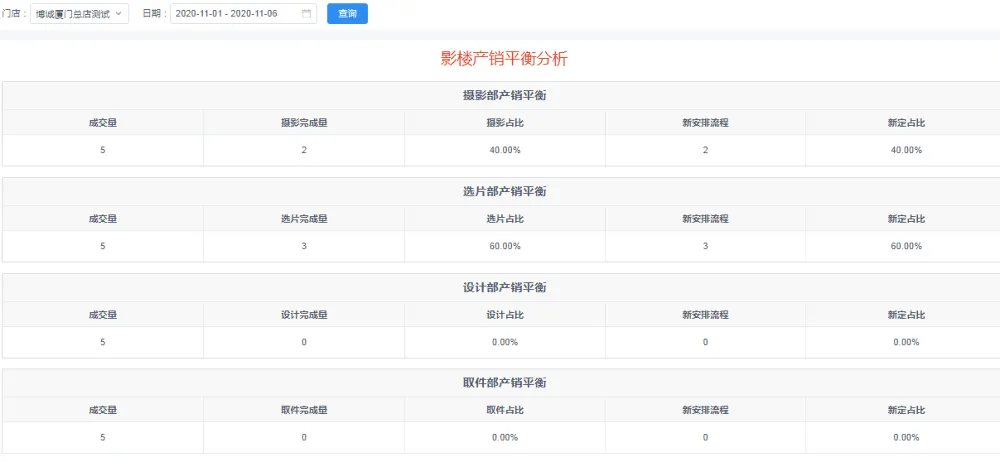The width and height of the screenshot is (1000, 462).
Task: Open the 门店 store dropdown
Action: click(79, 14)
